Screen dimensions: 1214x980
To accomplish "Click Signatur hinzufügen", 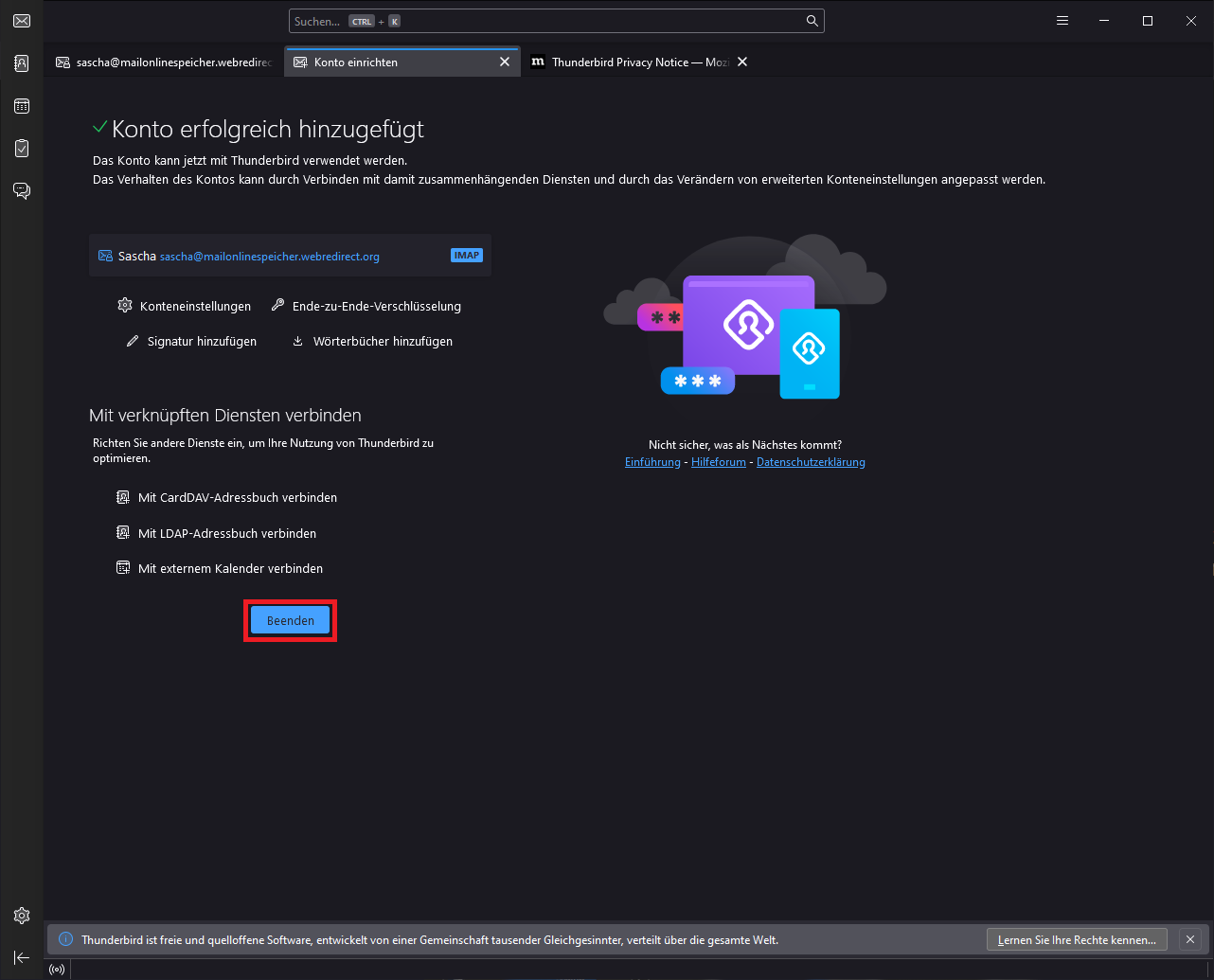I will (191, 341).
